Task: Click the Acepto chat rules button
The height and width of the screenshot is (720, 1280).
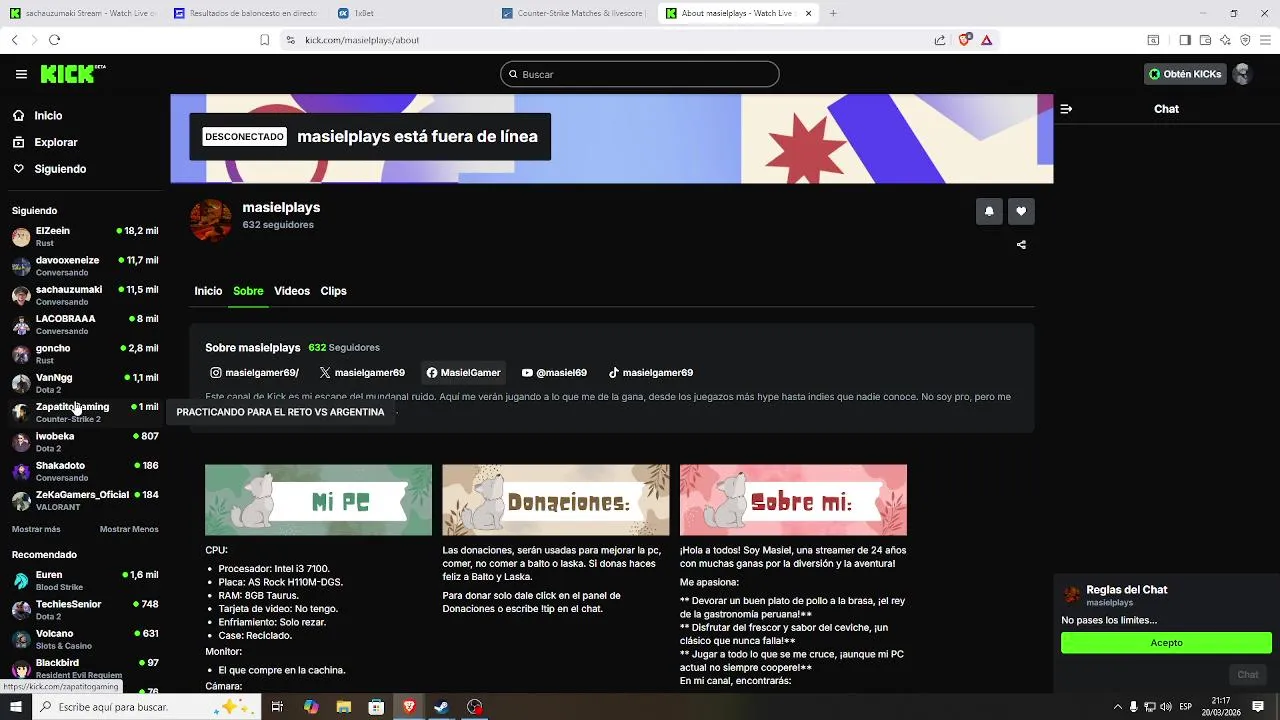Action: point(1166,643)
